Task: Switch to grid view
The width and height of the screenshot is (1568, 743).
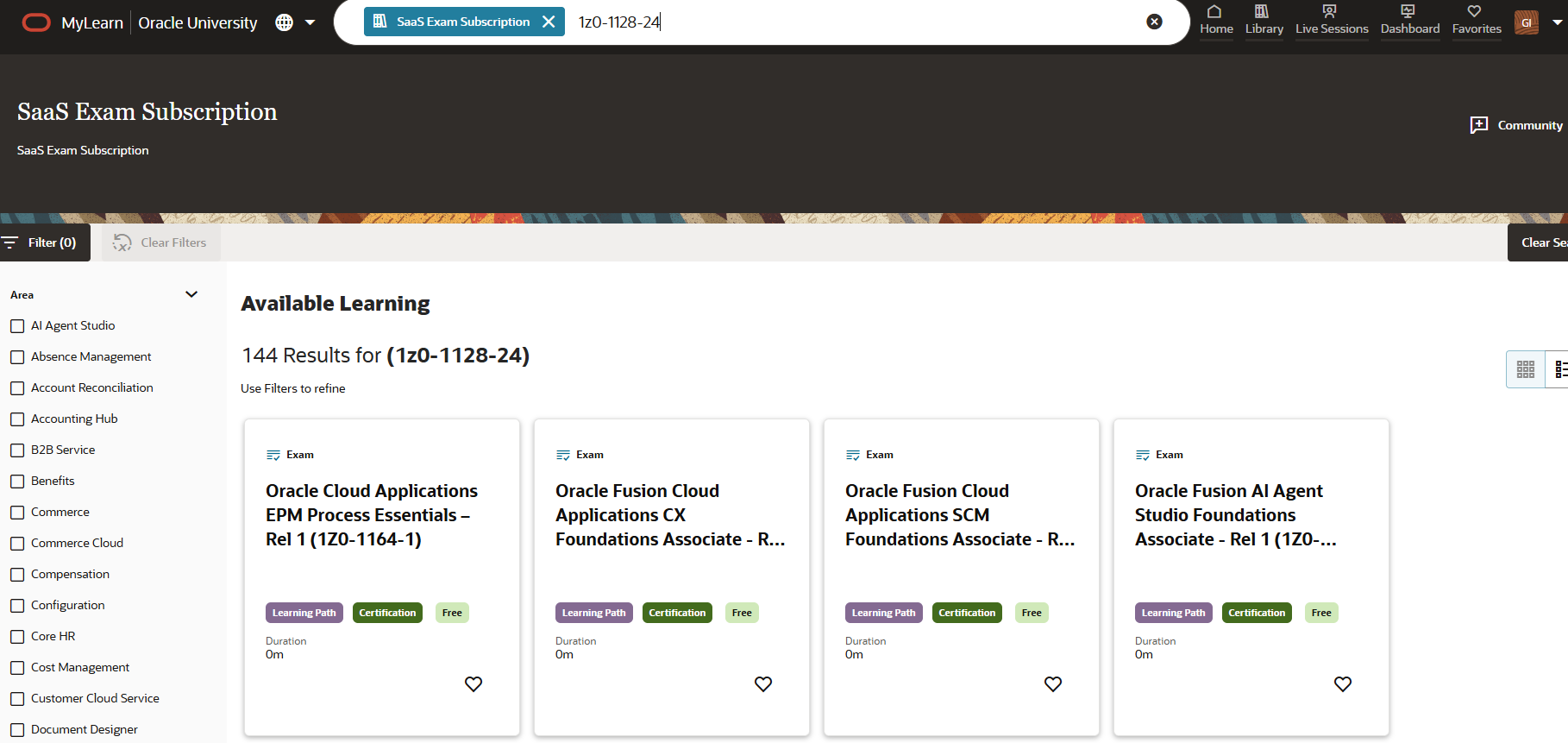Action: coord(1526,369)
